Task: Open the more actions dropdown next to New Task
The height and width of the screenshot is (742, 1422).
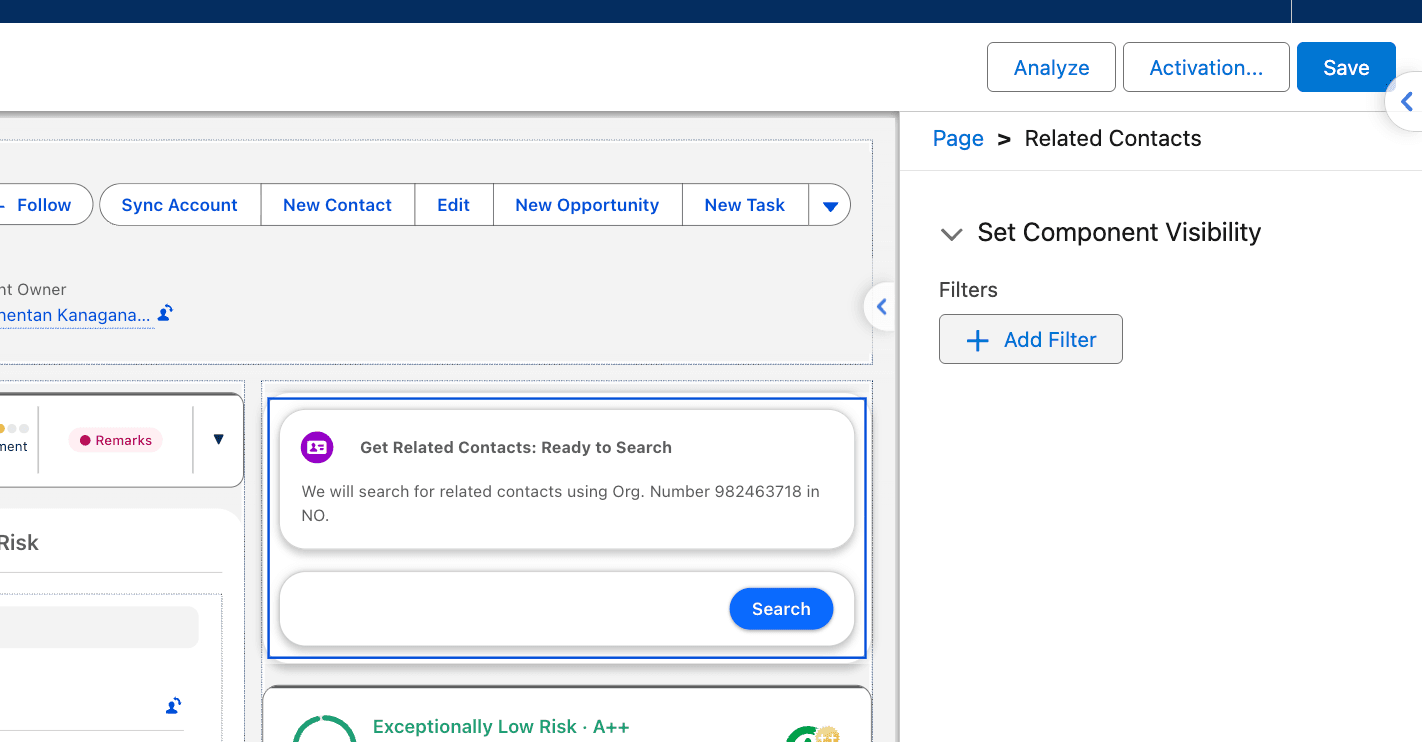Action: click(830, 205)
